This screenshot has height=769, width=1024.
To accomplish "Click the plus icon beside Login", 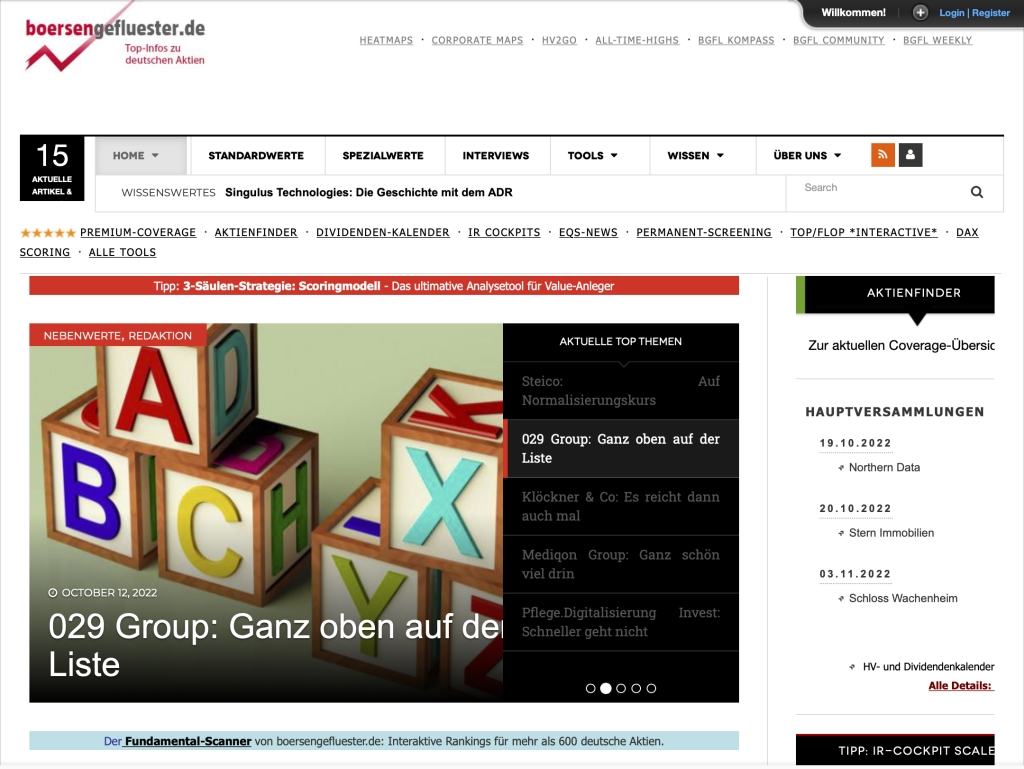I will (920, 13).
